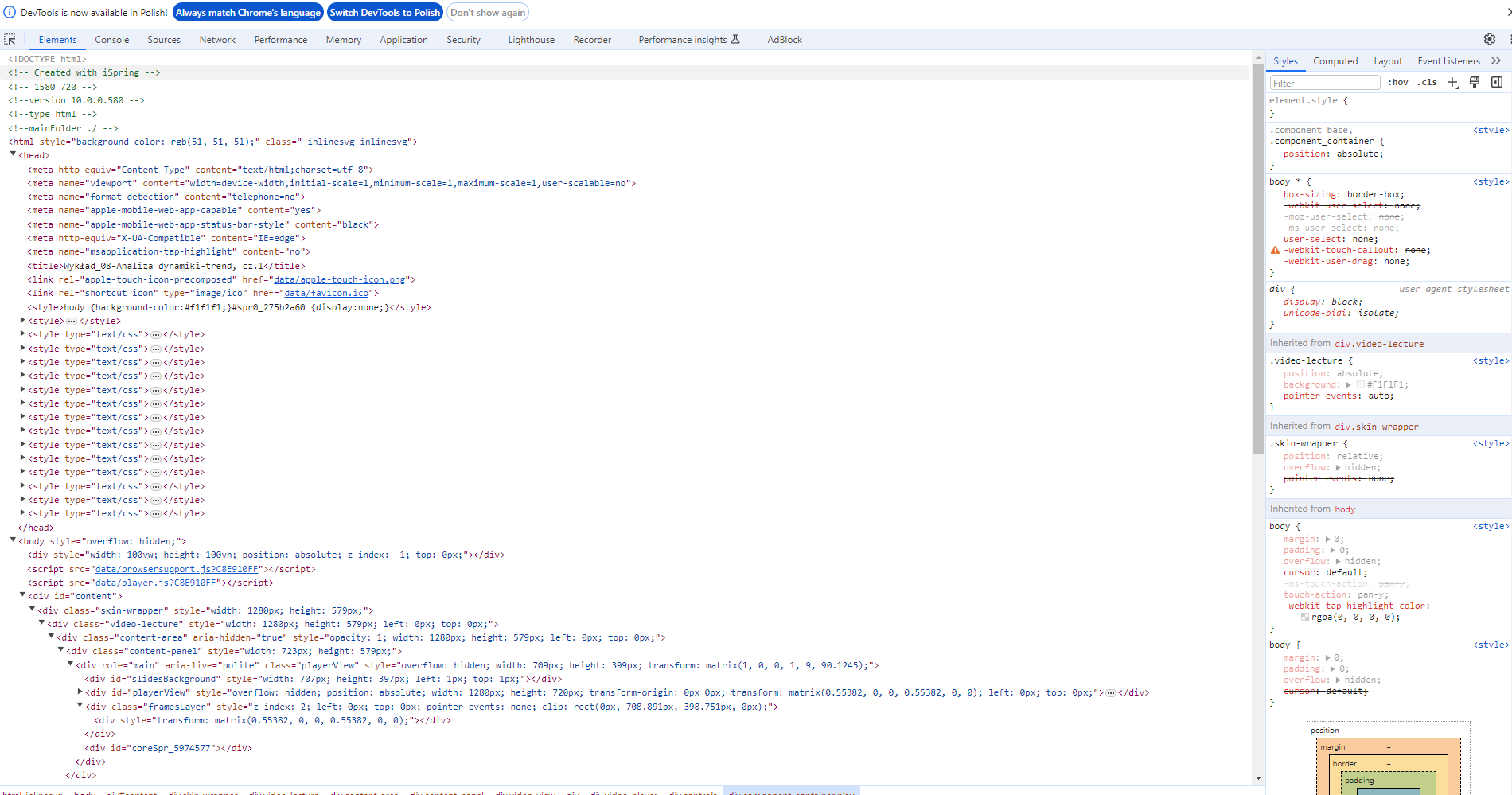1512x795 pixels.
Task: Click the info icon in language banner
Action: (x=10, y=13)
